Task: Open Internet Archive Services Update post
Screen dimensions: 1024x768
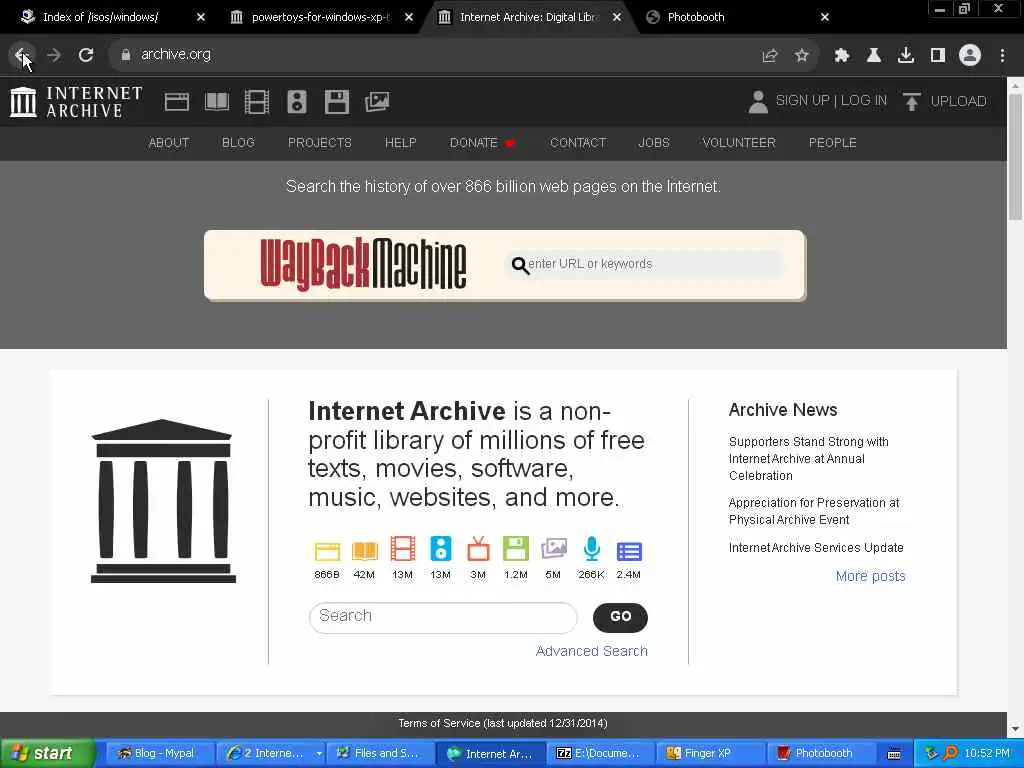Action: point(816,548)
